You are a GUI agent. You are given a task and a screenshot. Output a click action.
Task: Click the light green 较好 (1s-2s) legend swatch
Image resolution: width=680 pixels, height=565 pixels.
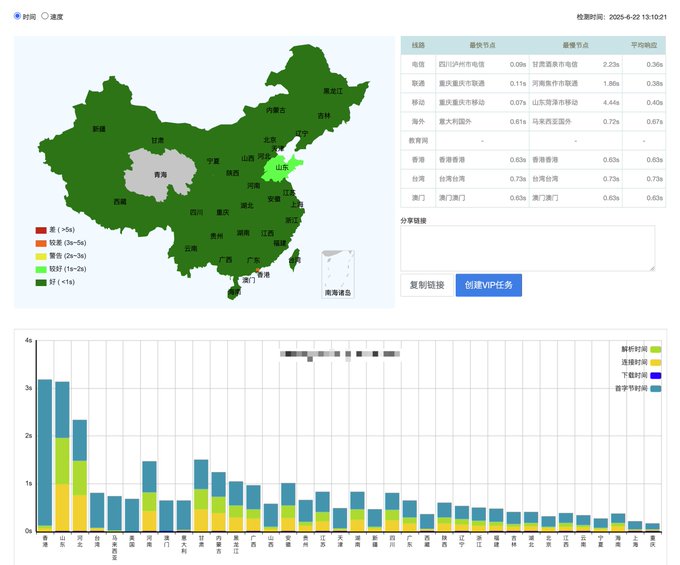coord(41,269)
